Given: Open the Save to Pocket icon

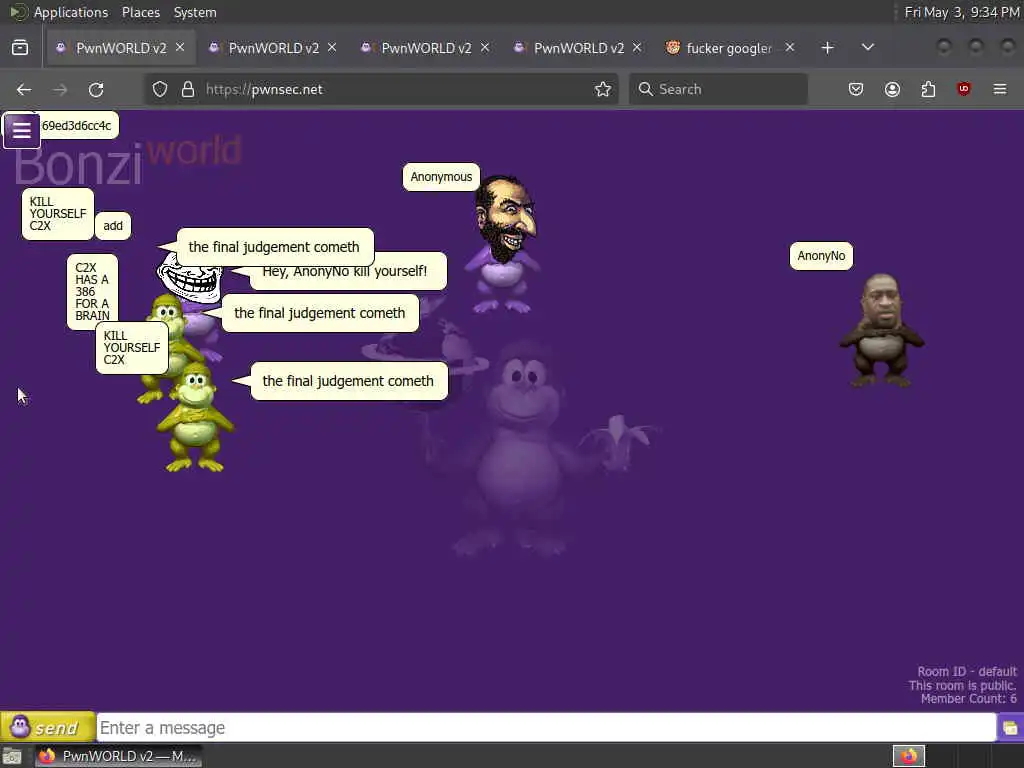Looking at the screenshot, I should tap(856, 89).
